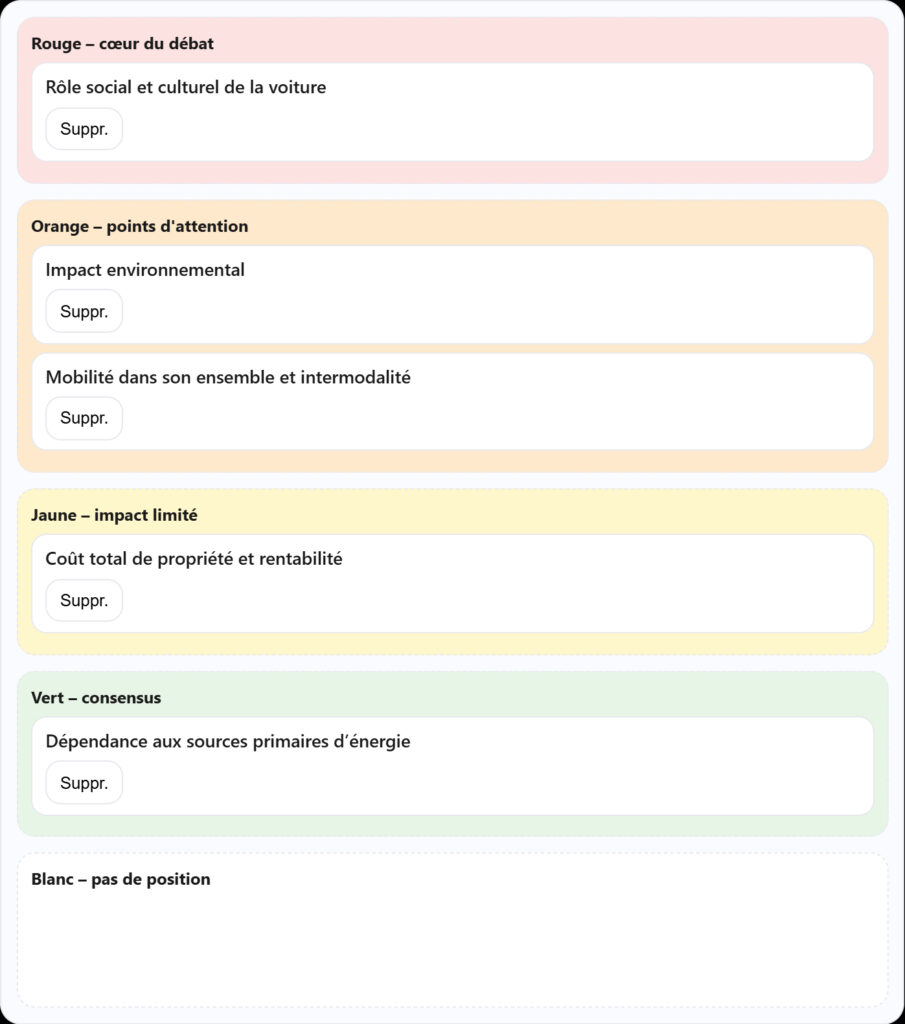Click the empty white drop area under 'Blanc'
The image size is (905, 1024).
(x=452, y=950)
